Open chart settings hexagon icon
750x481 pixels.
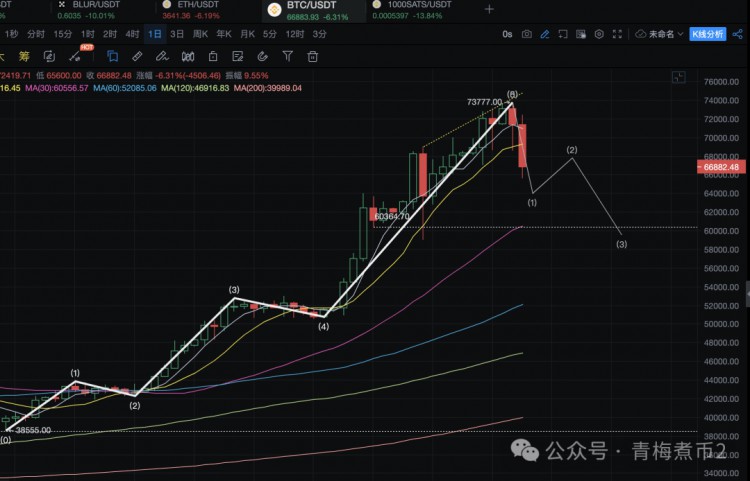pyautogui.click(x=599, y=34)
